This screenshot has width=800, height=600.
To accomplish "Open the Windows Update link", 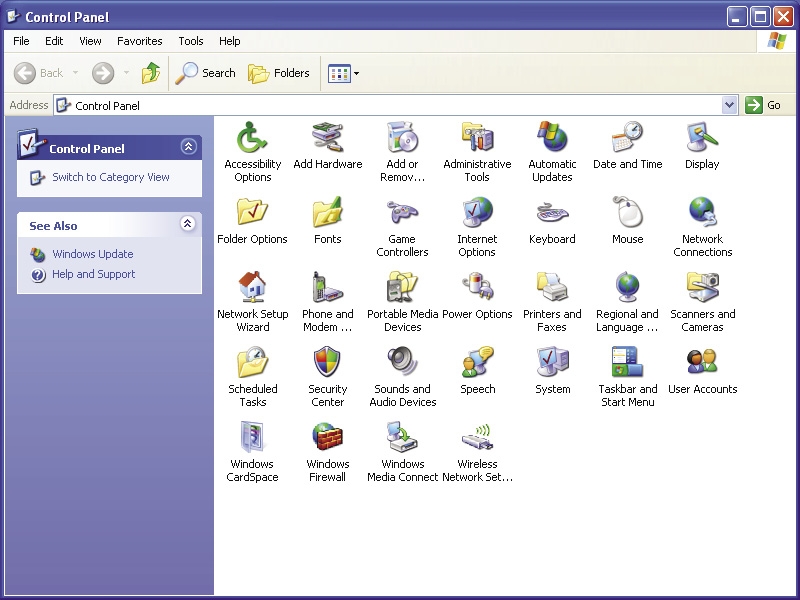I will point(92,254).
